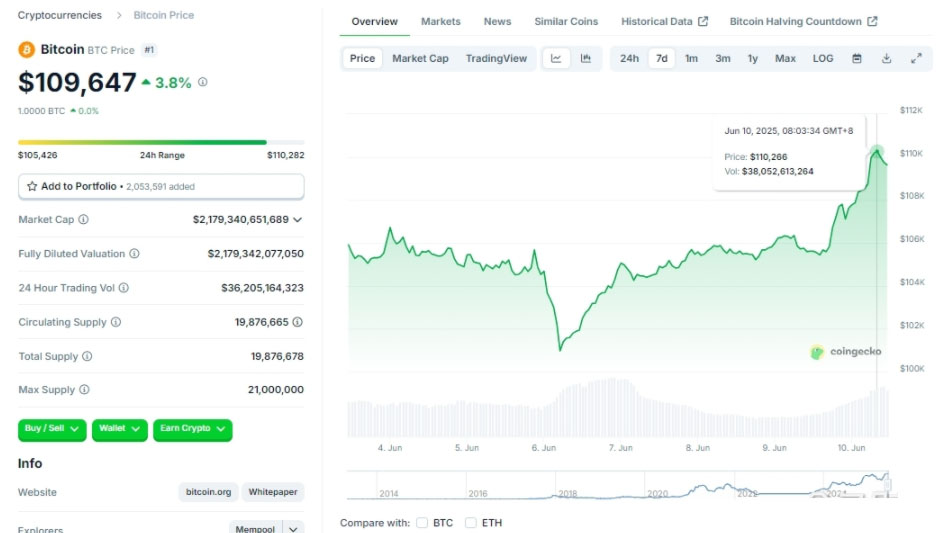Switch to the Markets tab
This screenshot has width=951, height=533.
(x=440, y=21)
